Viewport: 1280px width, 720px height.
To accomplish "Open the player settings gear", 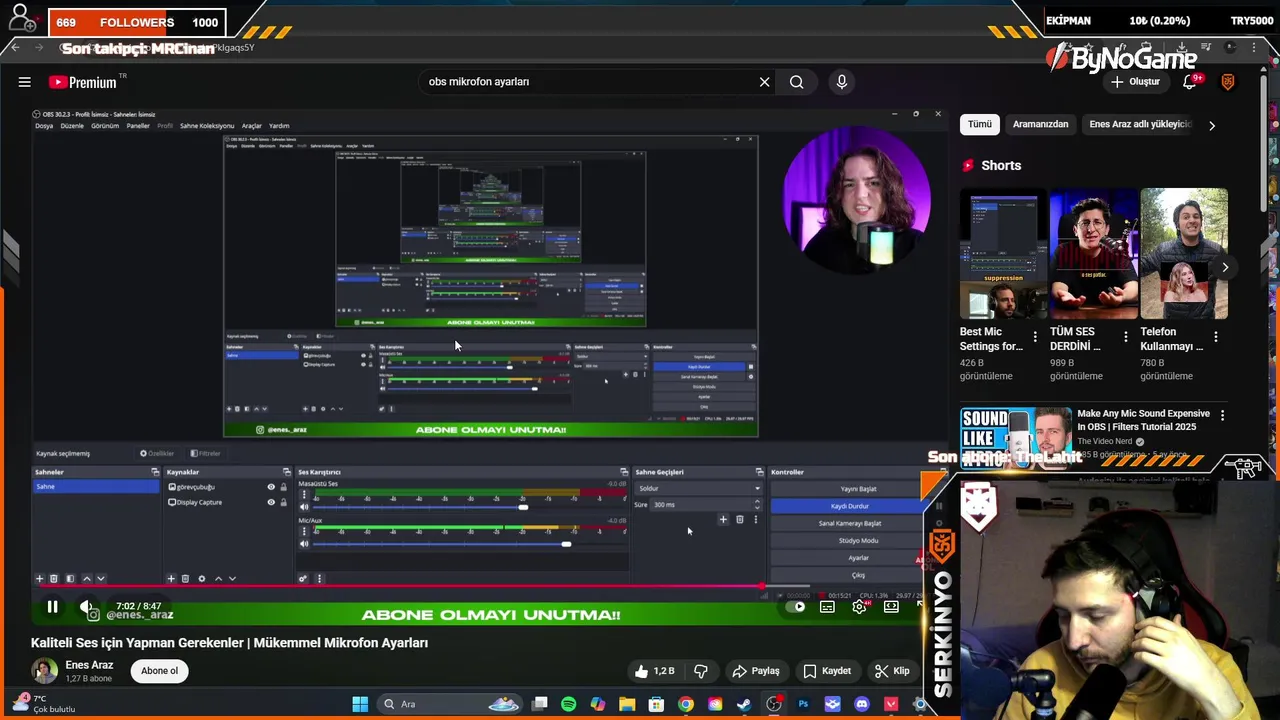I will point(859,606).
